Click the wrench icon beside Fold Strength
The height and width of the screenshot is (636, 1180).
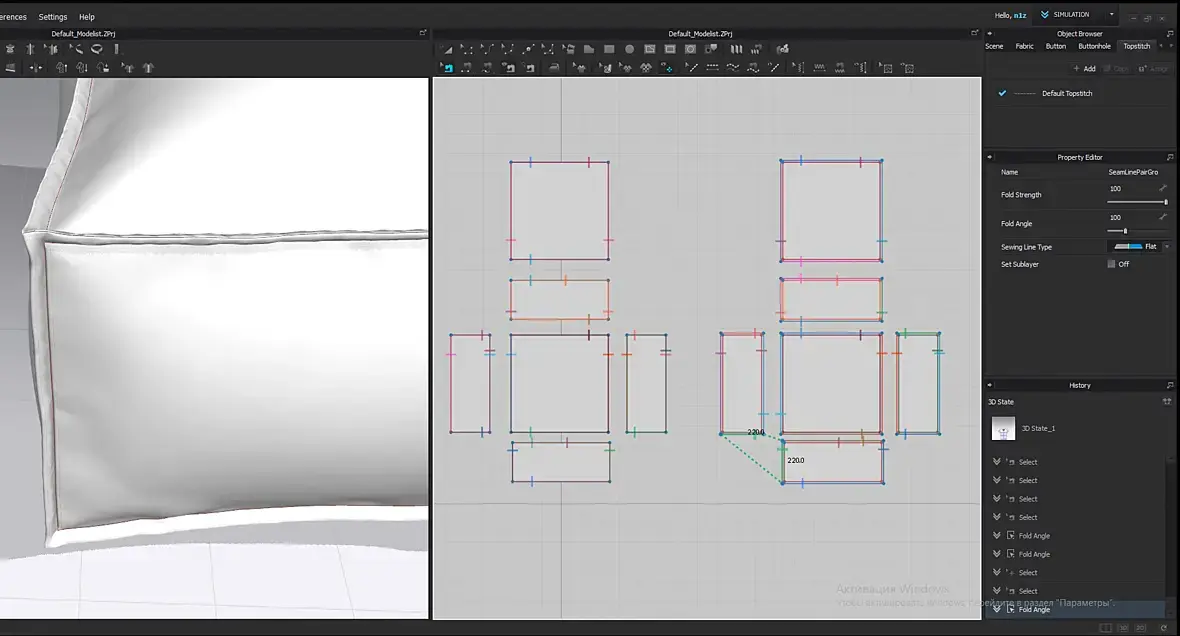pyautogui.click(x=1163, y=187)
